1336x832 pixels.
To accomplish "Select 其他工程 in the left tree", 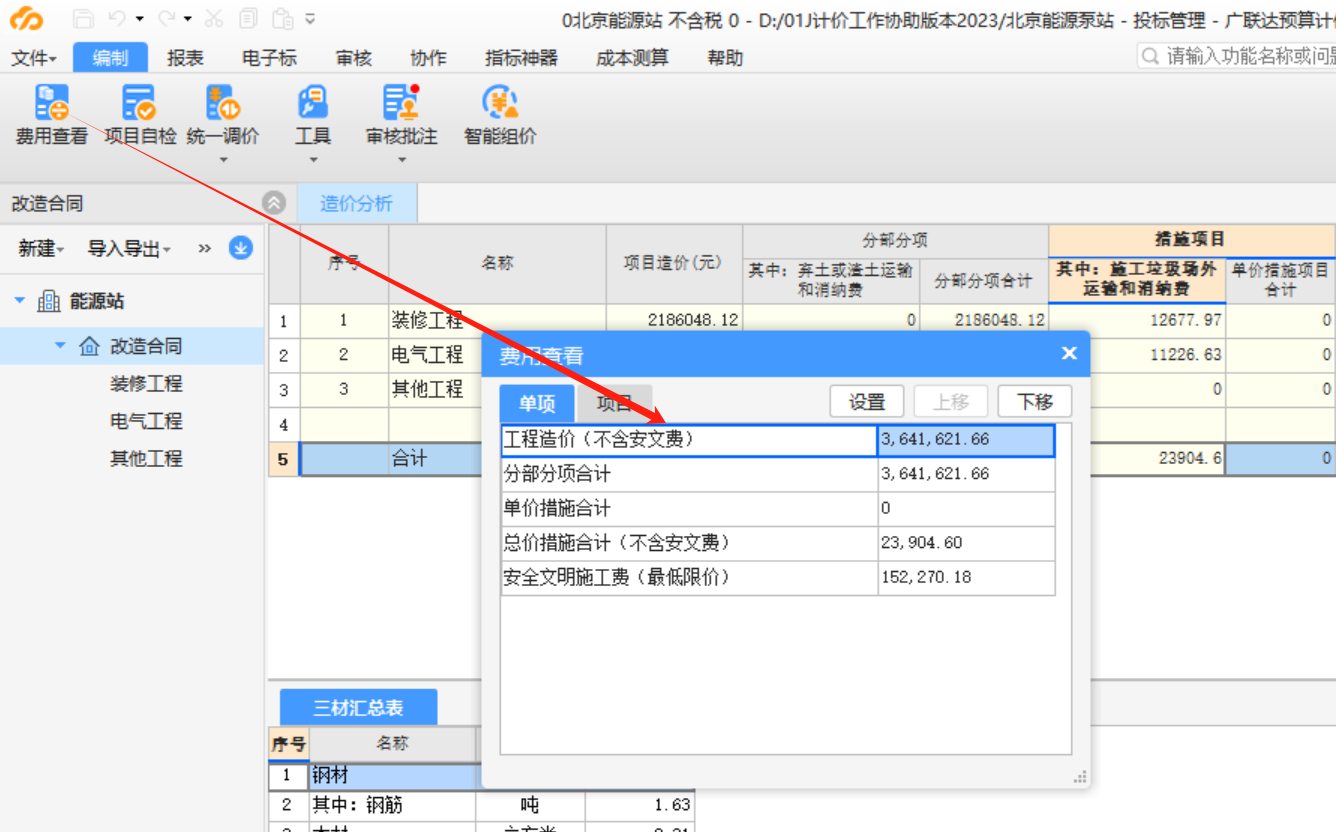I will tap(146, 459).
